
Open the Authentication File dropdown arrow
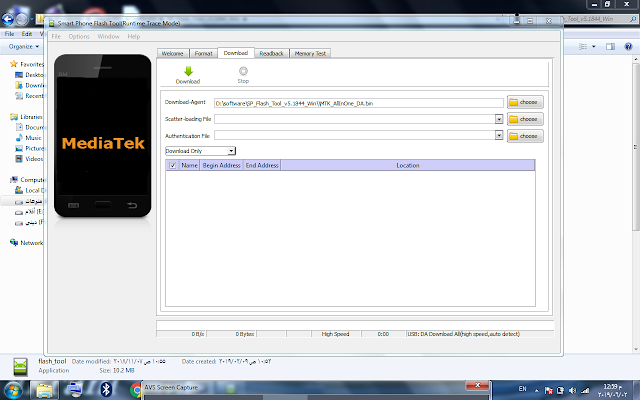coord(499,135)
